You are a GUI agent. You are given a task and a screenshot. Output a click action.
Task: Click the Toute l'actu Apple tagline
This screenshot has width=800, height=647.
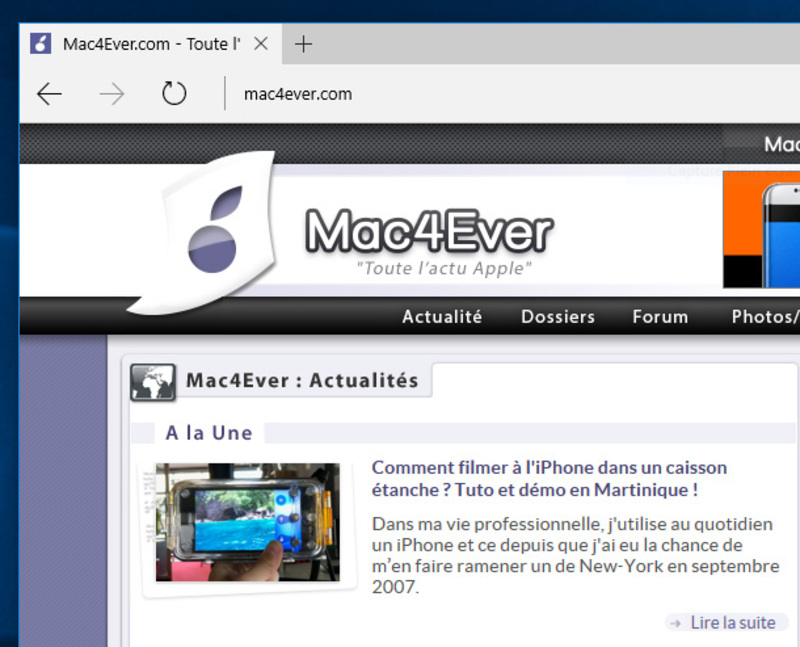(443, 268)
